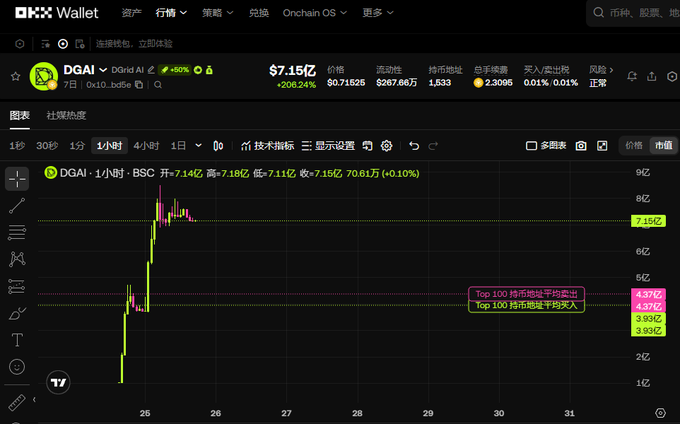The height and width of the screenshot is (424, 680).
Task: Select the brush drawing tool
Action: click(x=17, y=313)
